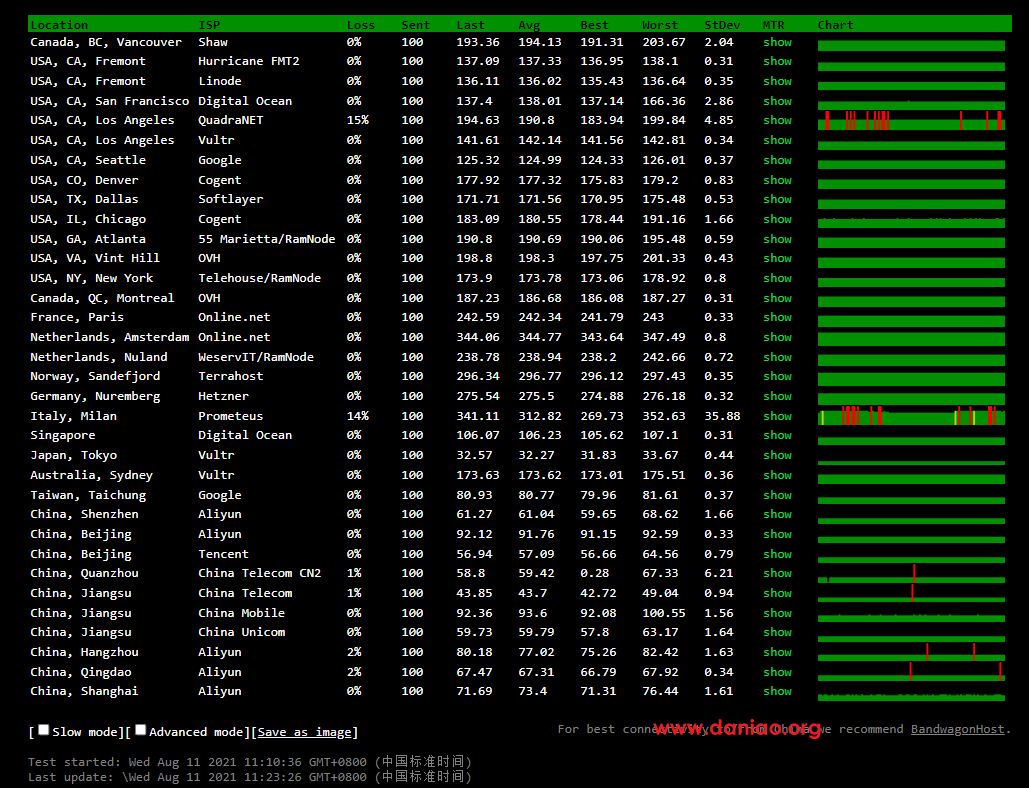
Task: Click the 'Loss' column header
Action: tap(361, 25)
